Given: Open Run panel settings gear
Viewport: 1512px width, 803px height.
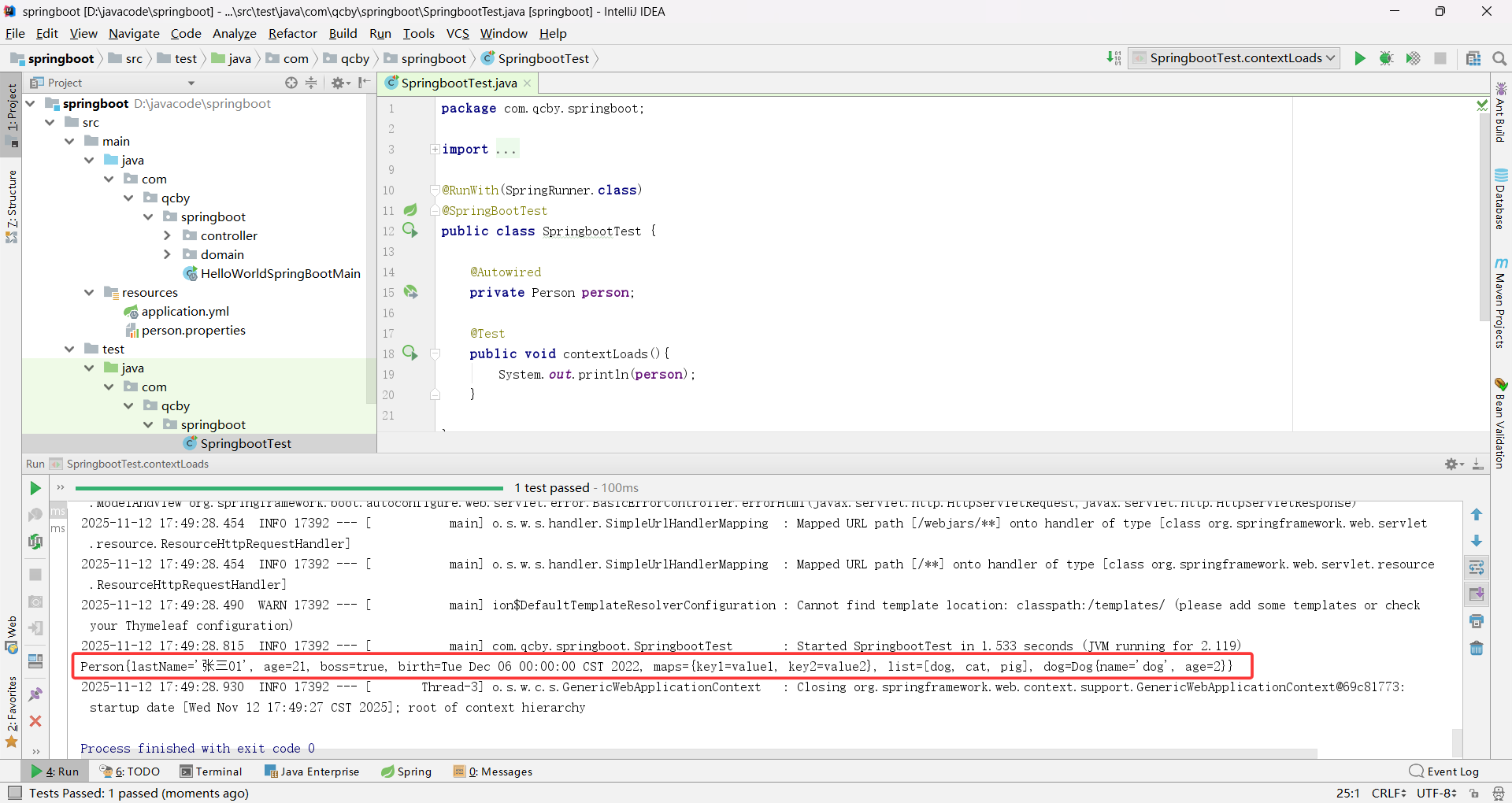Looking at the screenshot, I should tap(1453, 464).
